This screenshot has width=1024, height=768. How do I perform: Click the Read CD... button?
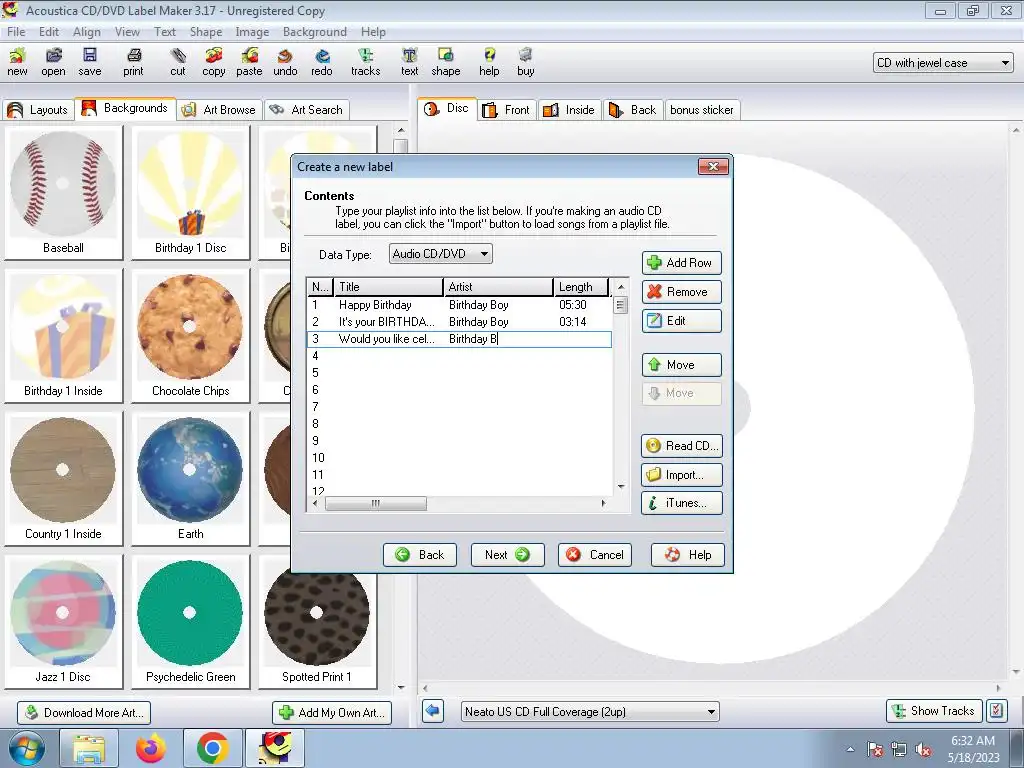click(x=681, y=446)
